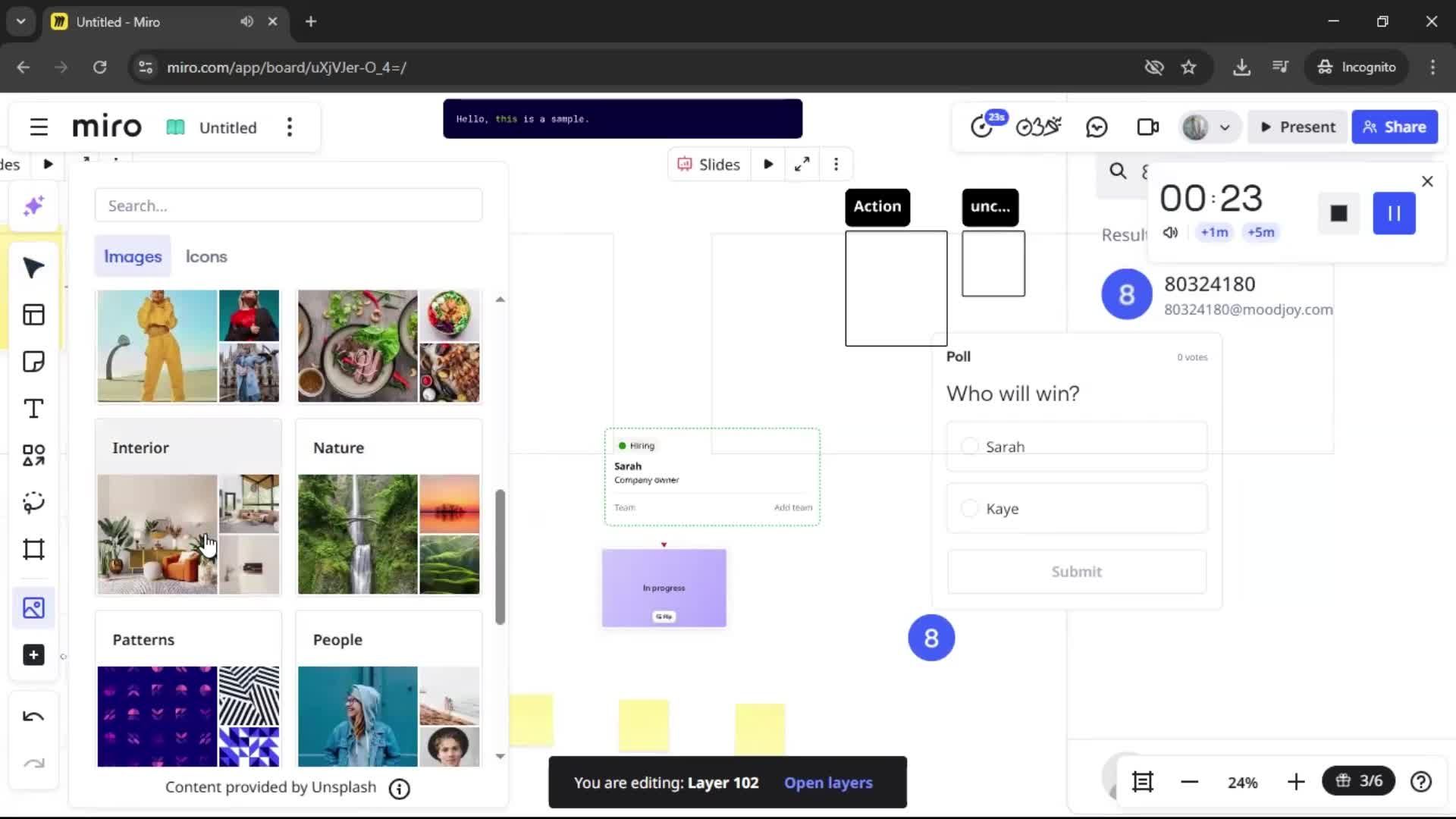
Task: Select the Untitled - Miro browser tab
Action: [164, 21]
